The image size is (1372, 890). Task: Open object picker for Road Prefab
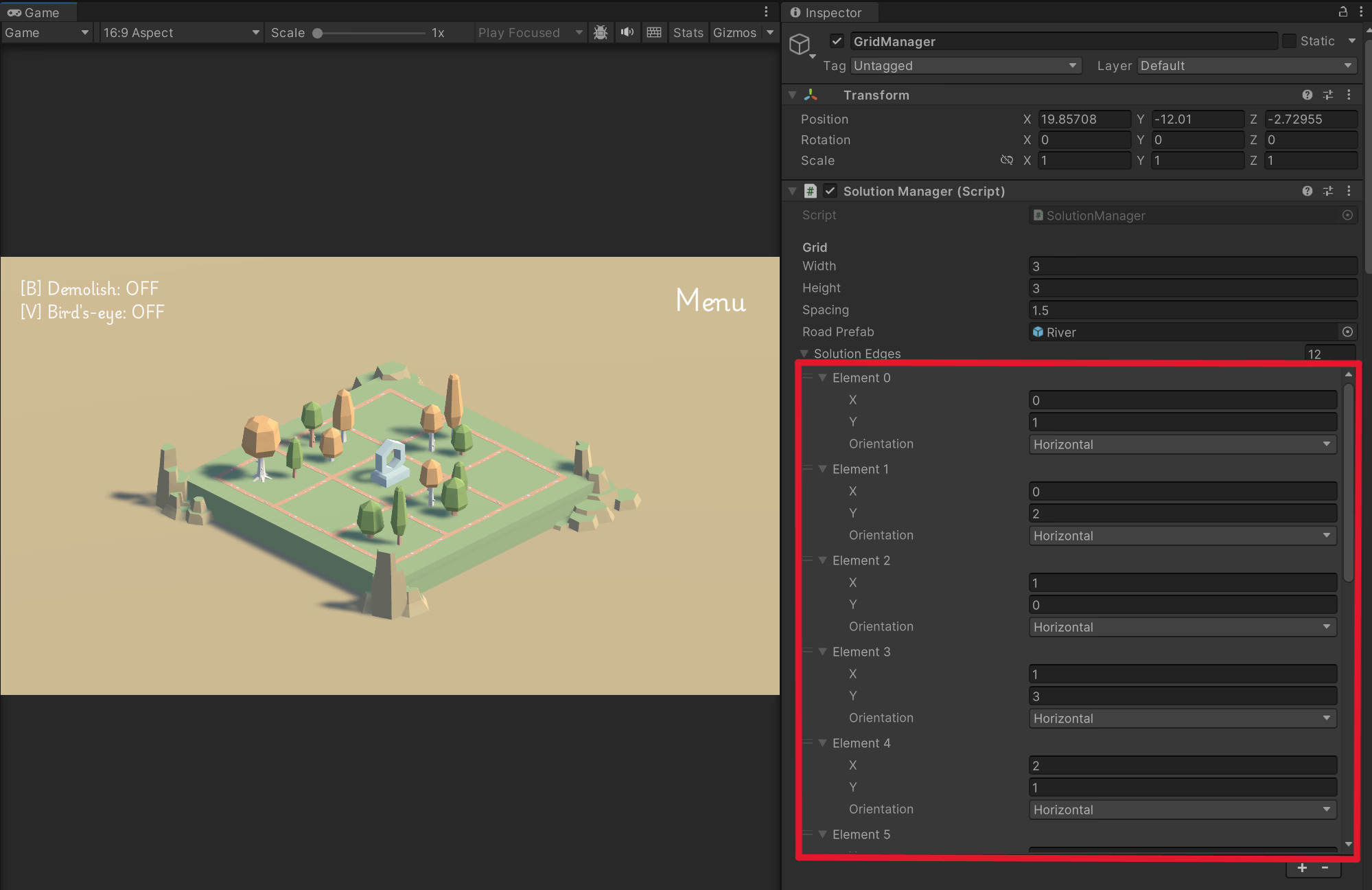1348,332
